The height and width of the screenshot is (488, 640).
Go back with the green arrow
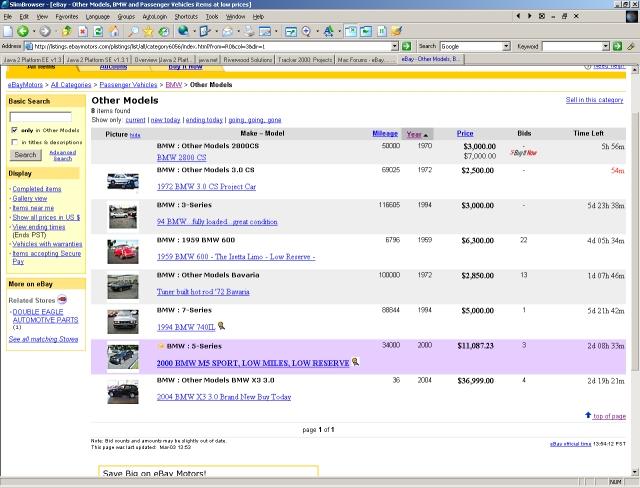(23, 31)
